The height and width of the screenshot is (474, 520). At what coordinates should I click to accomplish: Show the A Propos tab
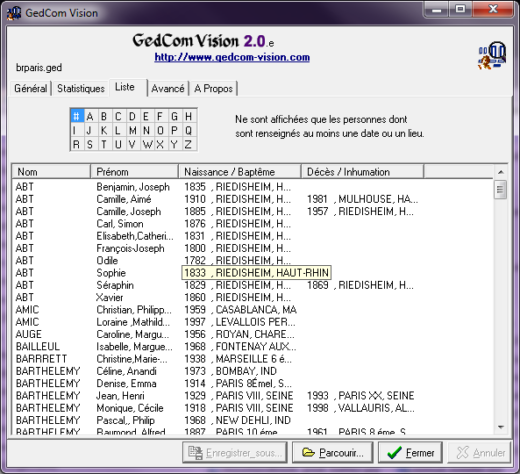213,89
